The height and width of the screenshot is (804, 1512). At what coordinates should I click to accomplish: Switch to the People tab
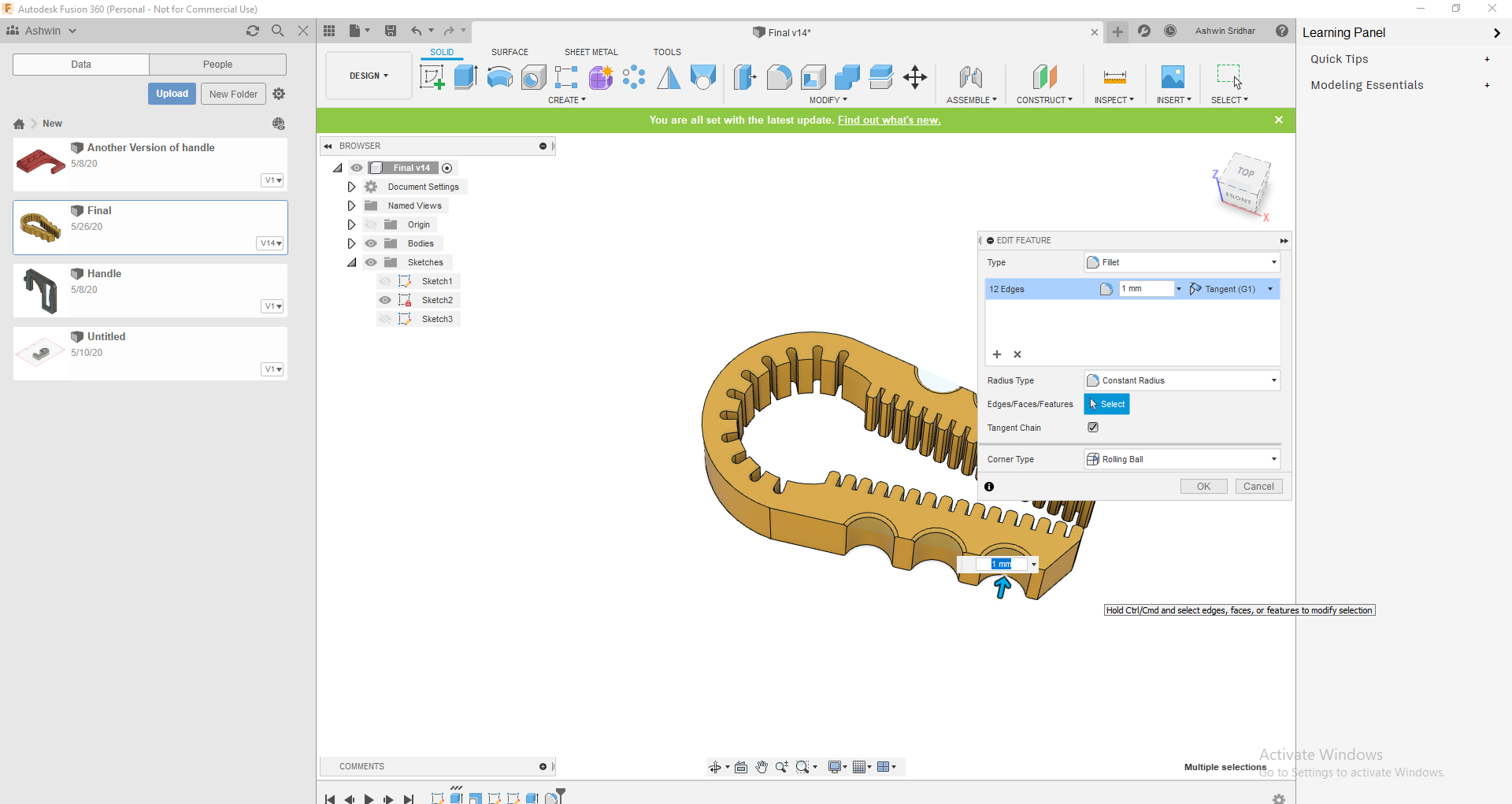tap(217, 65)
